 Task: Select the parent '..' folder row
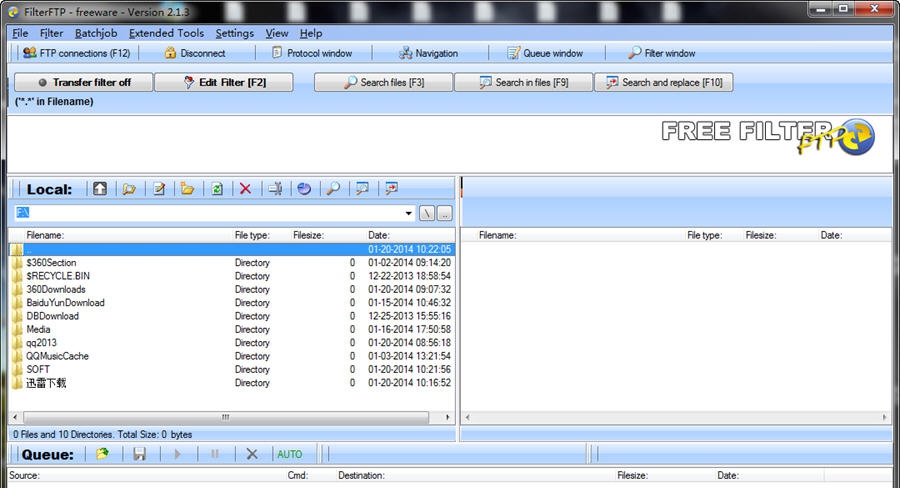pyautogui.click(x=232, y=249)
